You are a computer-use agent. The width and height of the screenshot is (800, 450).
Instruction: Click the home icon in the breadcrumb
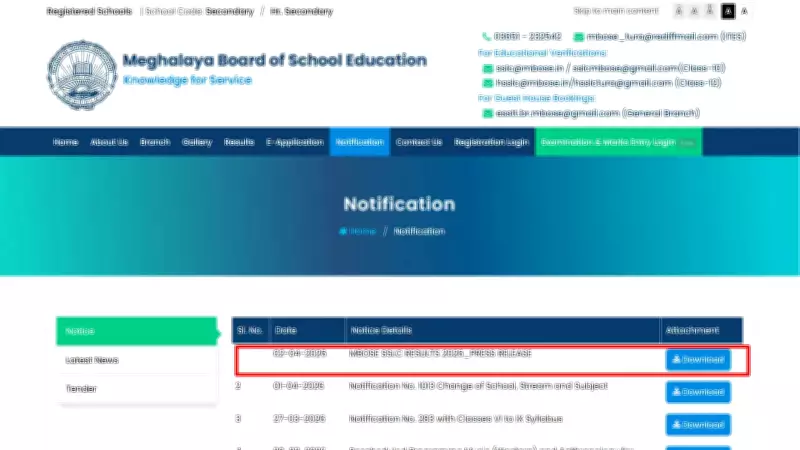tap(344, 231)
